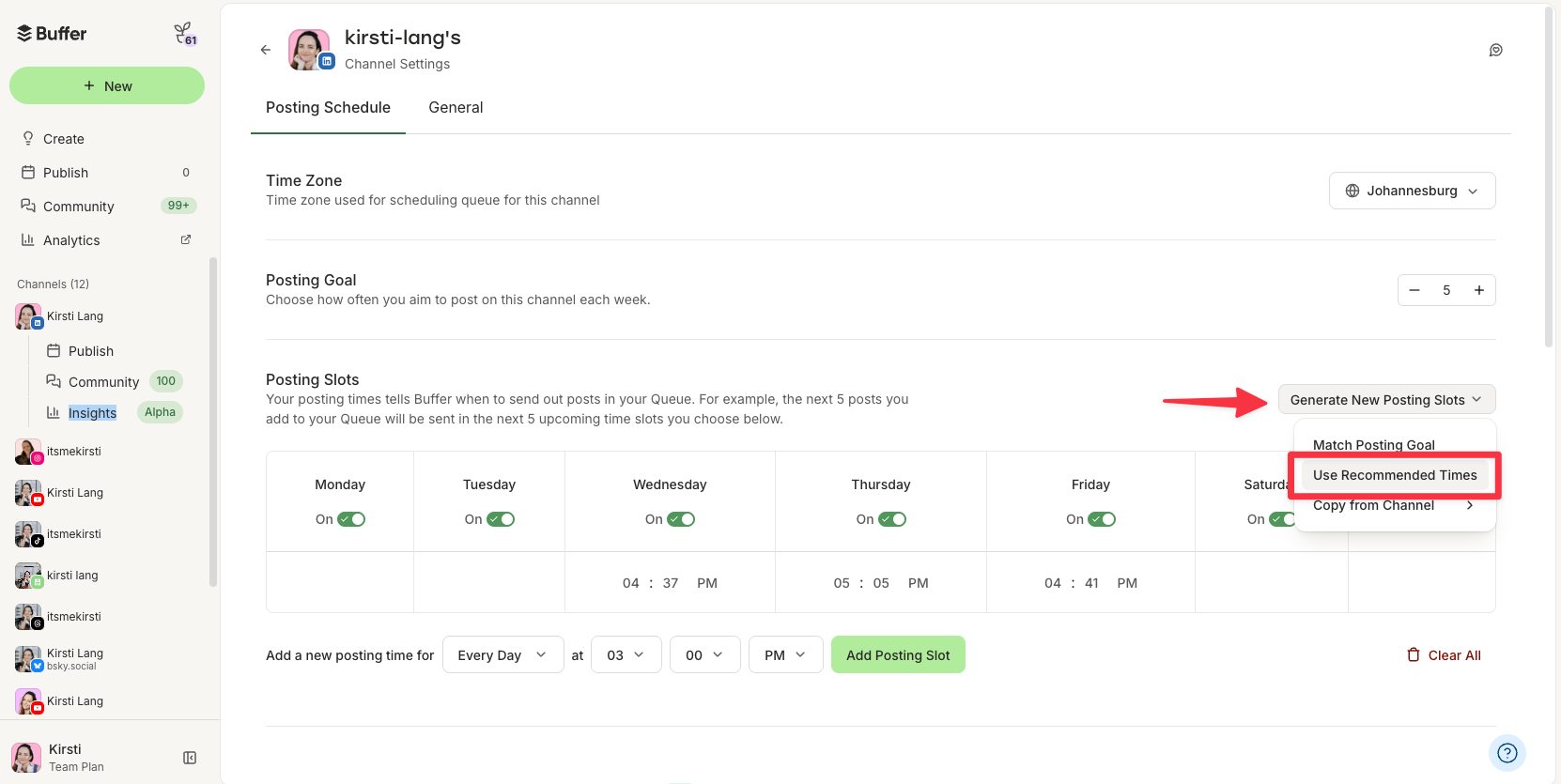Turn off Wednesday posting toggle
This screenshot has height=784, width=1561.
pos(681,519)
